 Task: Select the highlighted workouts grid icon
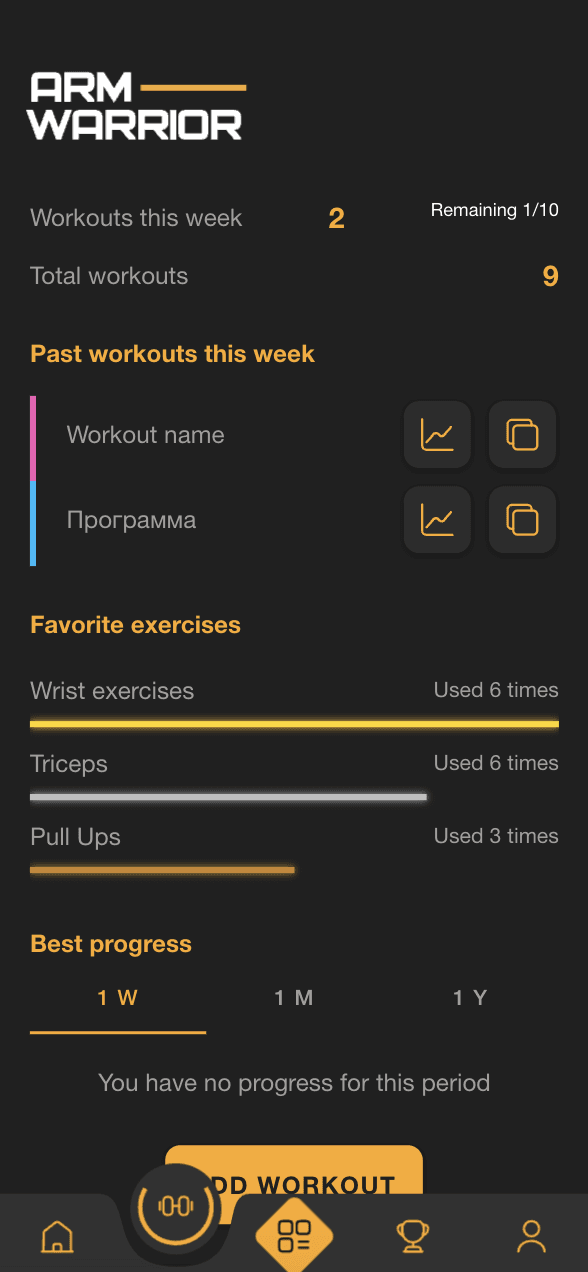(x=294, y=1237)
